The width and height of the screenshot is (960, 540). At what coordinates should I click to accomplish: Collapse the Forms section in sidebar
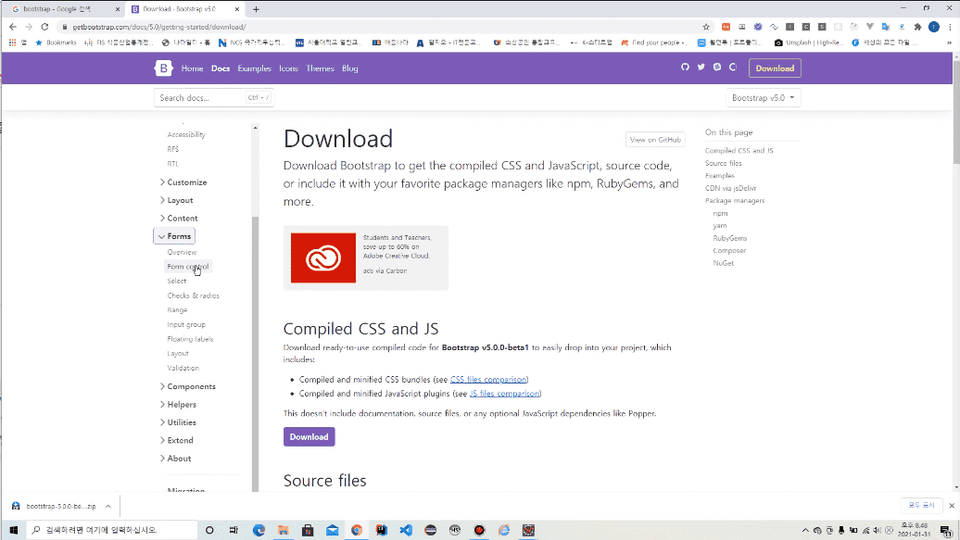tap(174, 236)
